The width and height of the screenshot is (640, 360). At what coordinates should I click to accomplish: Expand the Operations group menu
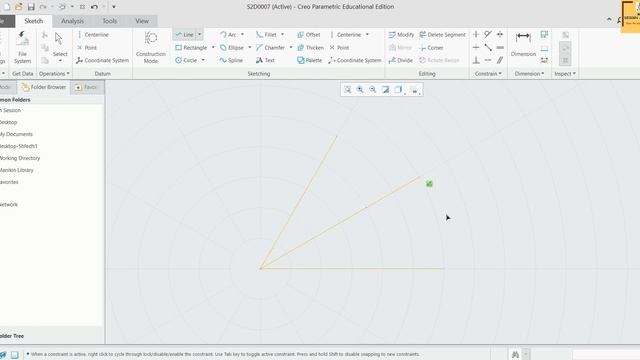[54, 73]
